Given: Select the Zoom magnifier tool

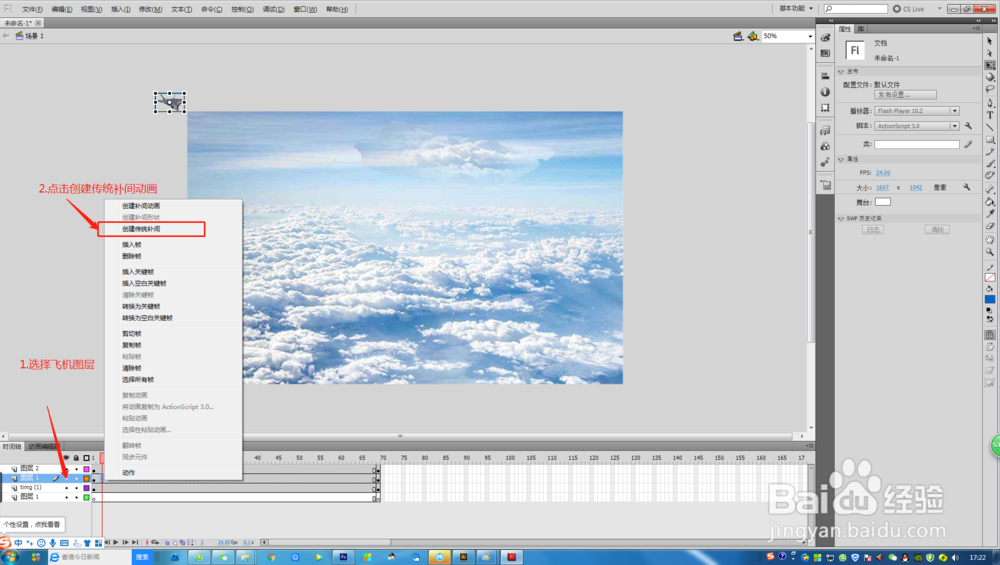Looking at the screenshot, I should click(990, 252).
